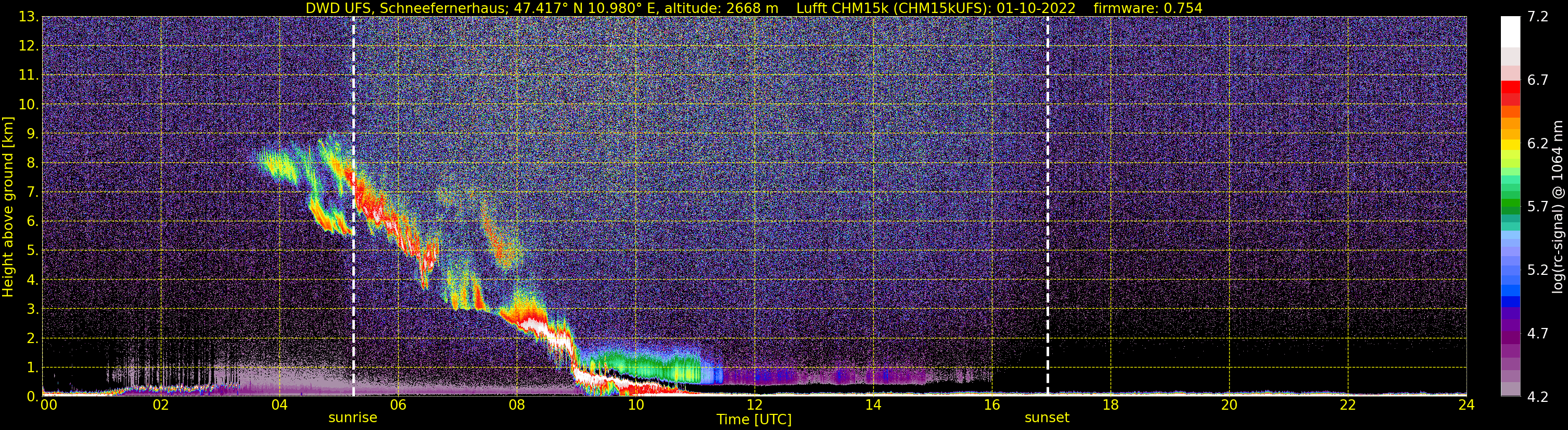Screen dimensions: 1568x430
Task: Click the colorbar label '5.2'
Action: click(1538, 270)
